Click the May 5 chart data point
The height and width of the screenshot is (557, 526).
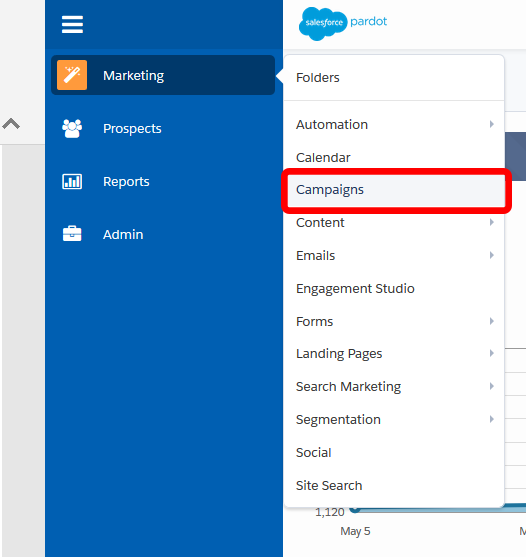pos(354,509)
